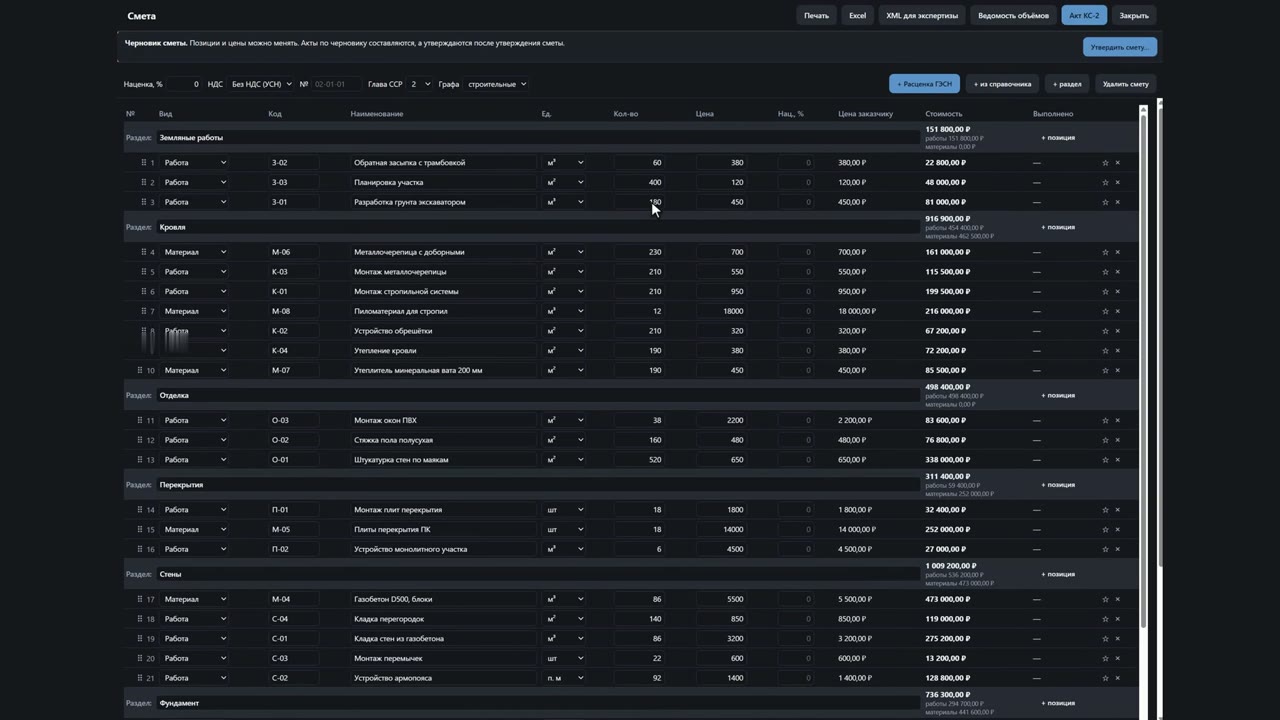1280x720 pixels.
Task: Click the drag handle of "Монтаж перемычек" row
Action: (x=141, y=658)
